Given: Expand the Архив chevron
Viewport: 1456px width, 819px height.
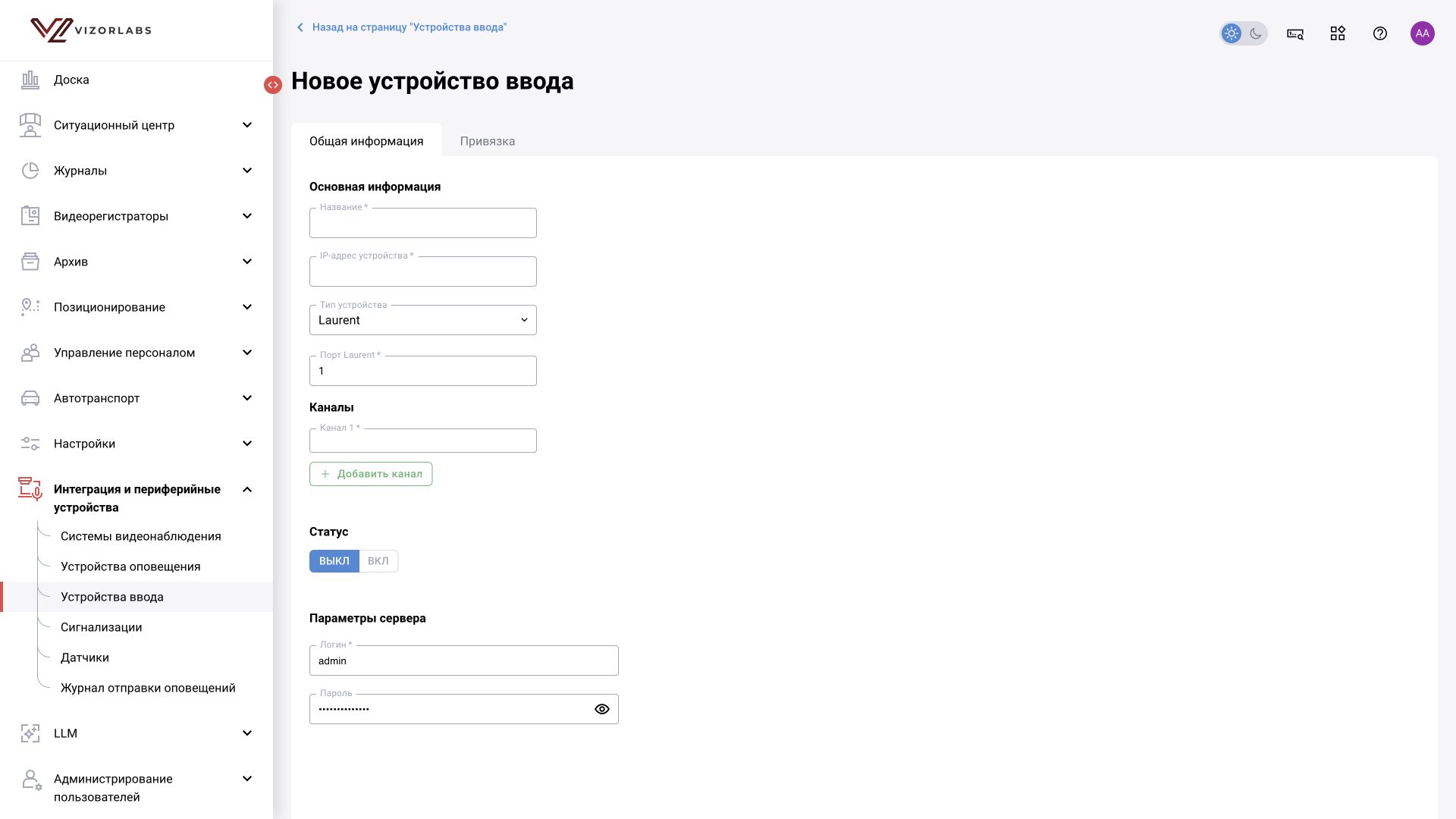Looking at the screenshot, I should (247, 262).
